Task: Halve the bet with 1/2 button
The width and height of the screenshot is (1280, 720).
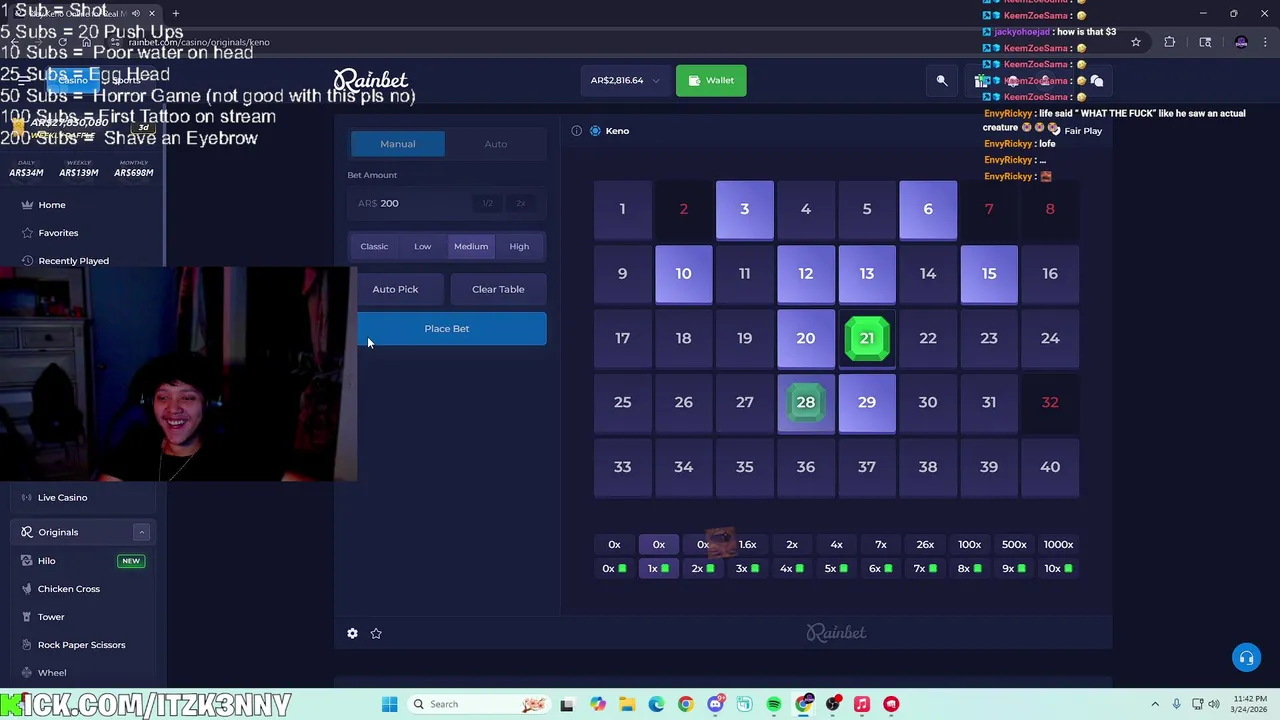Action: [x=487, y=203]
